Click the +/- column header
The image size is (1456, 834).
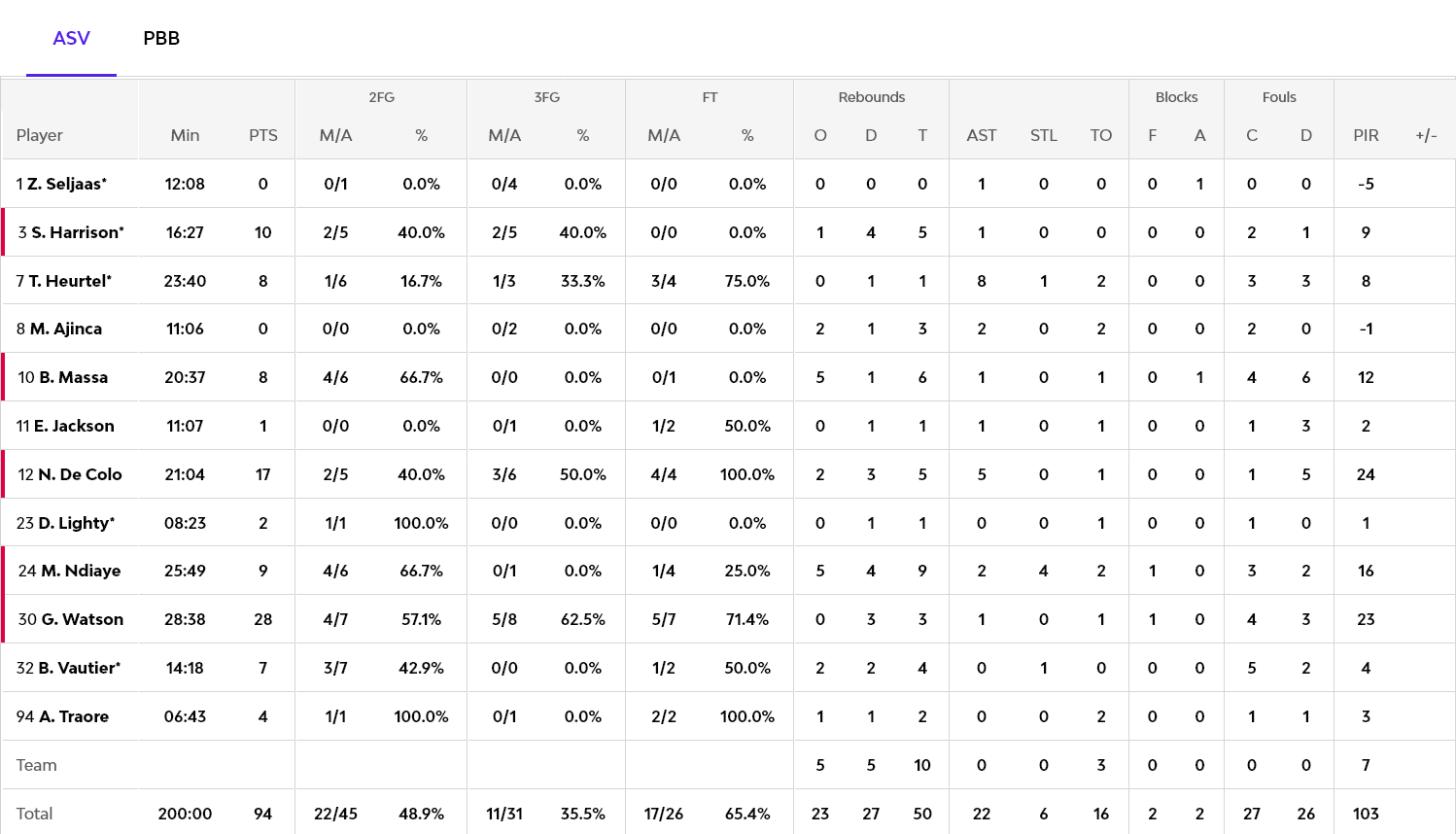pos(1426,135)
